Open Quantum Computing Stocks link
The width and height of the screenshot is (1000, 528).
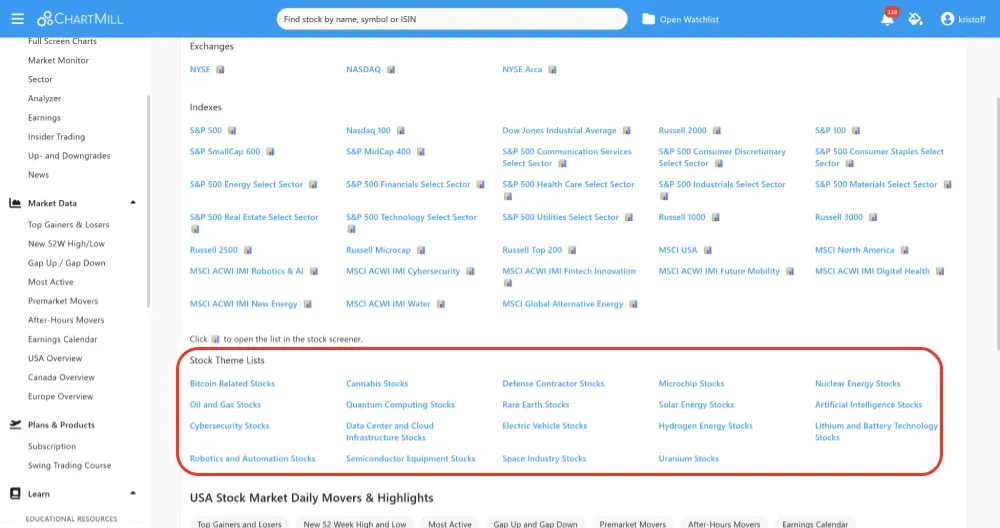pyautogui.click(x=400, y=405)
